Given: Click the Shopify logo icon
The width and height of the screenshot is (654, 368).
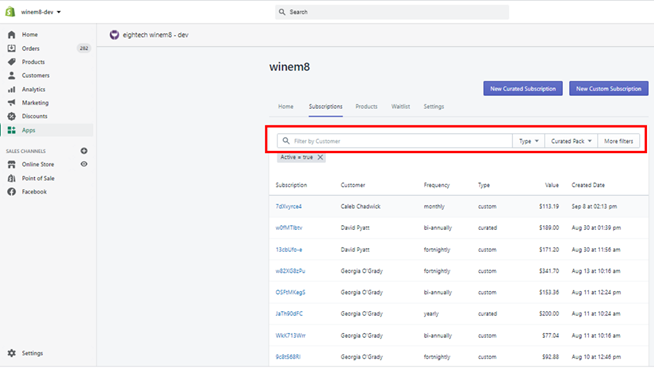Looking at the screenshot, I should 10,12.
